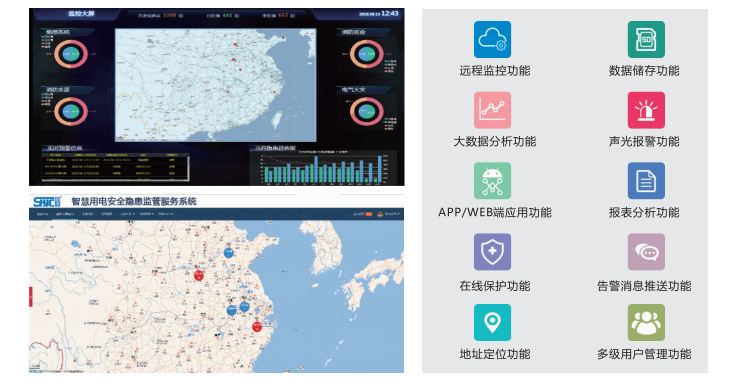Click the red alert count badge in navbar

tap(369, 214)
